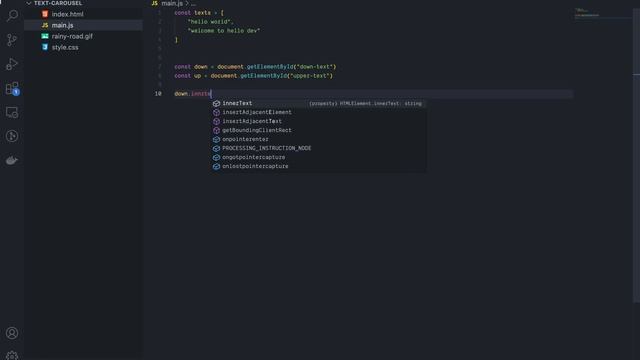The height and width of the screenshot is (360, 640).
Task: Open the Search view in activity bar
Action: (12, 16)
